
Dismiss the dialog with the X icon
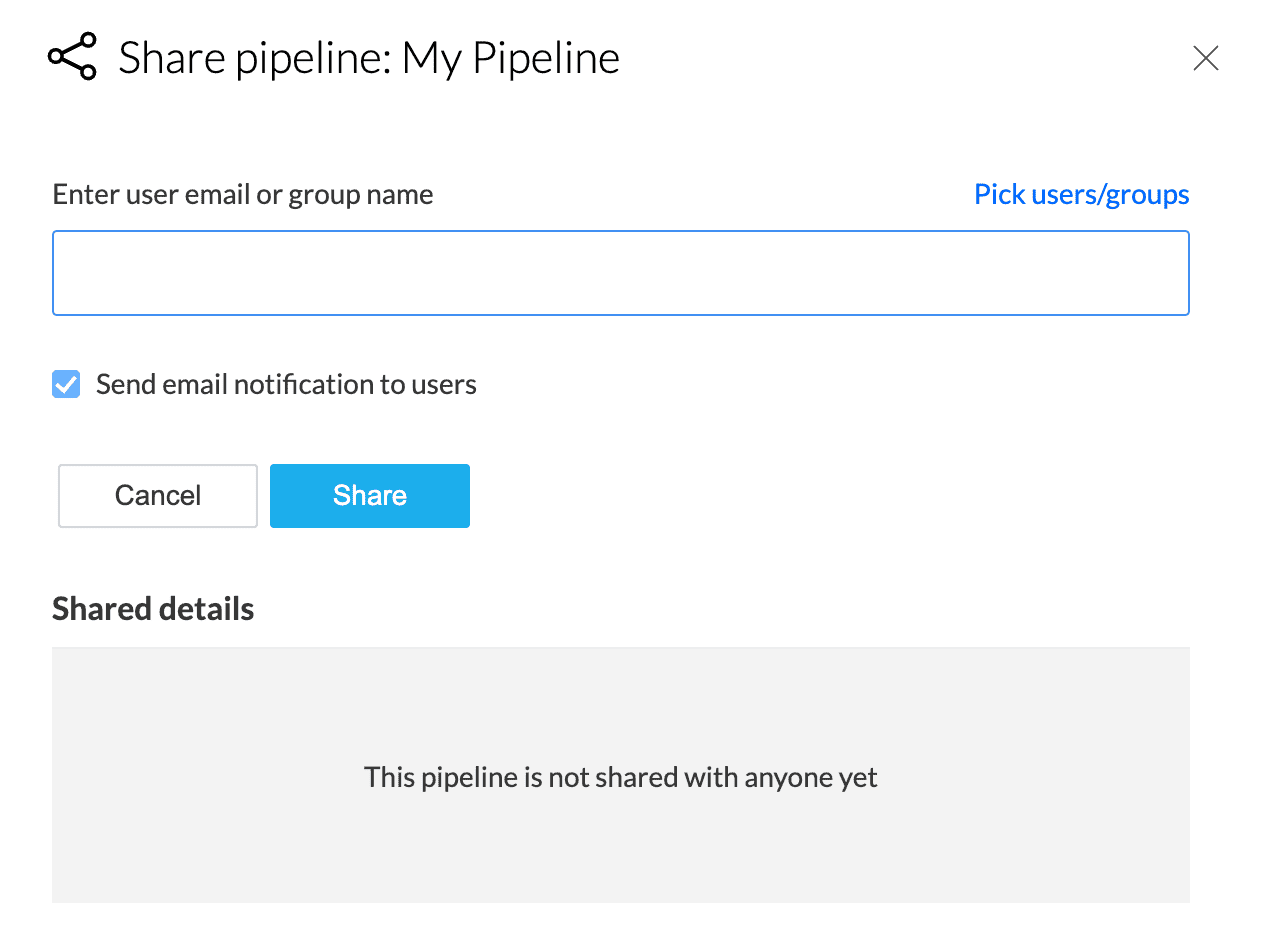pos(1206,59)
